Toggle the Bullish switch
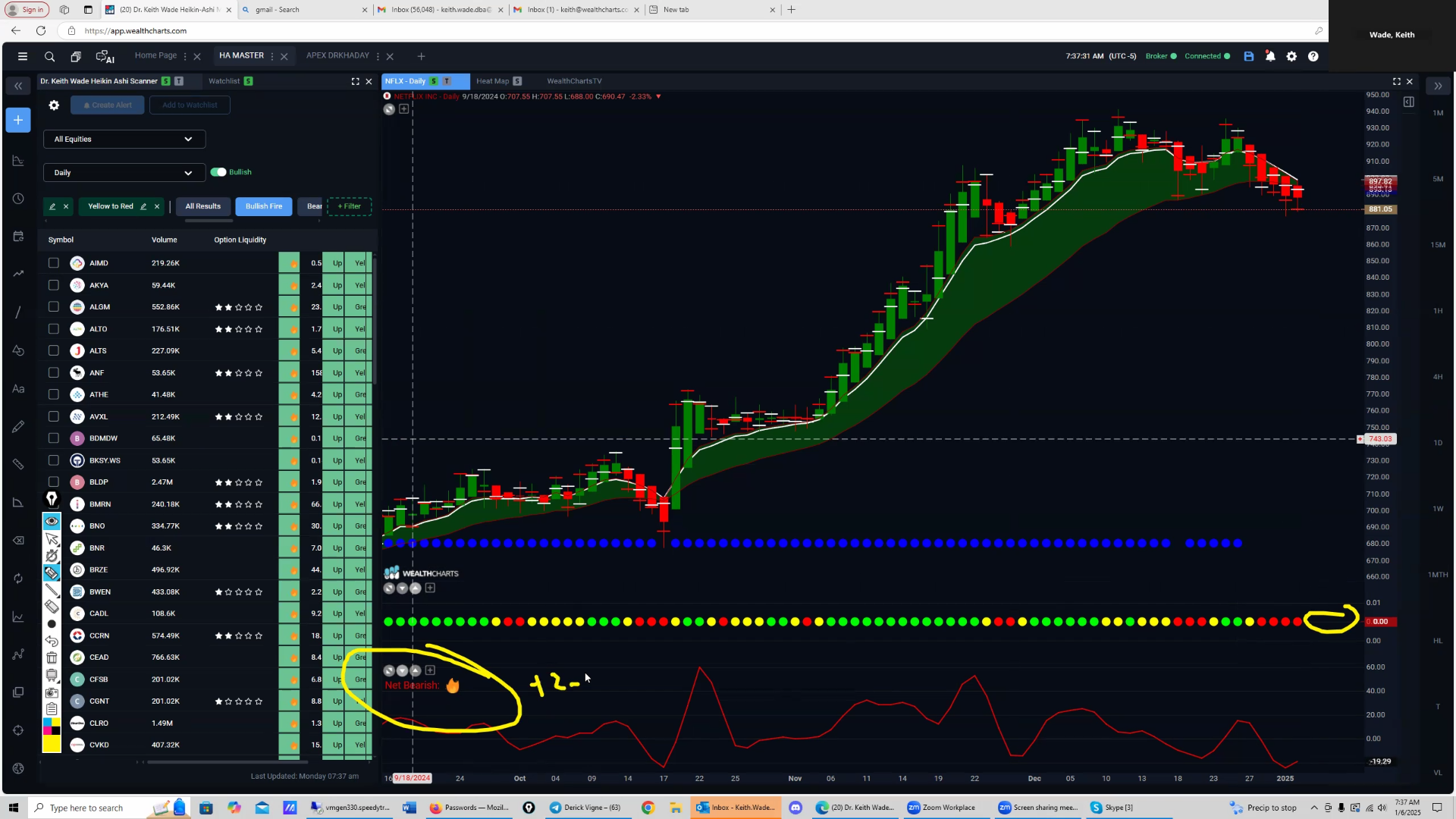The width and height of the screenshot is (1456, 819). pos(218,172)
